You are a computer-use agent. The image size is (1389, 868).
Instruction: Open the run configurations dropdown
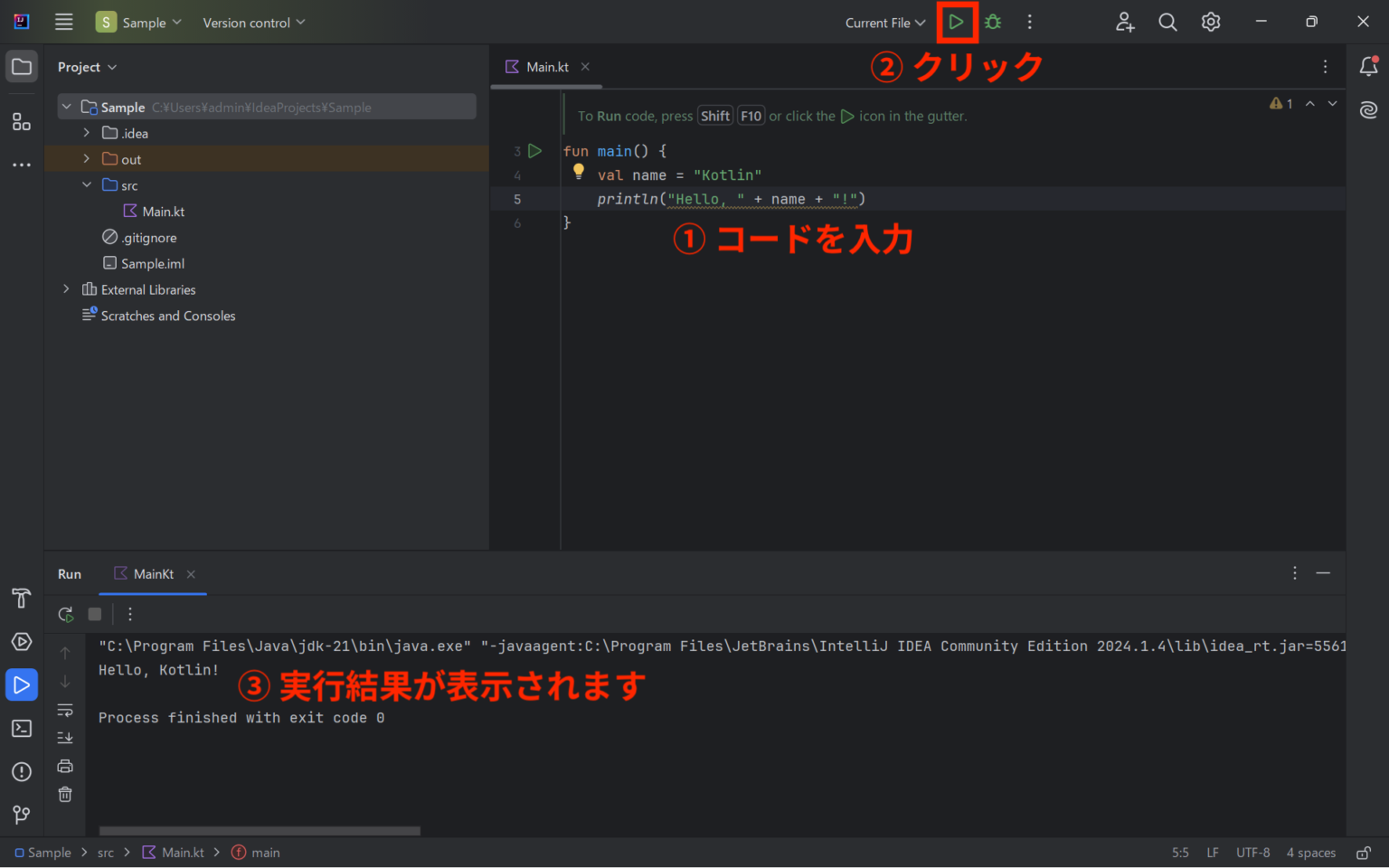(884, 22)
